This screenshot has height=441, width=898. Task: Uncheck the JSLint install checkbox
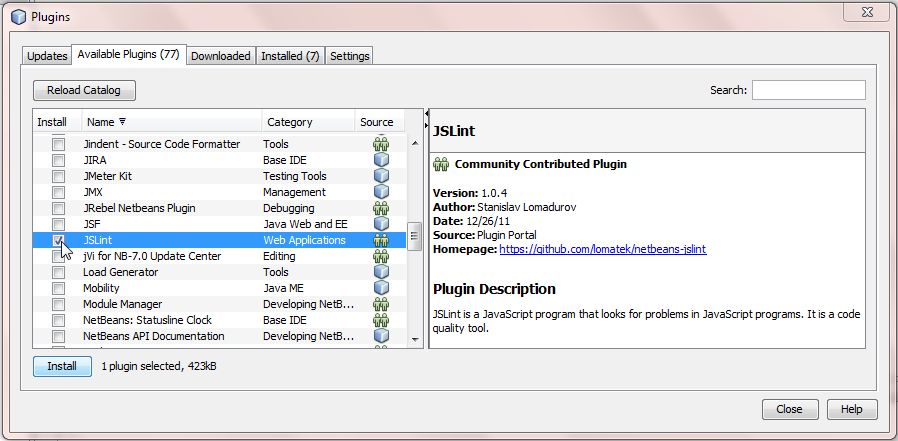[x=58, y=241]
